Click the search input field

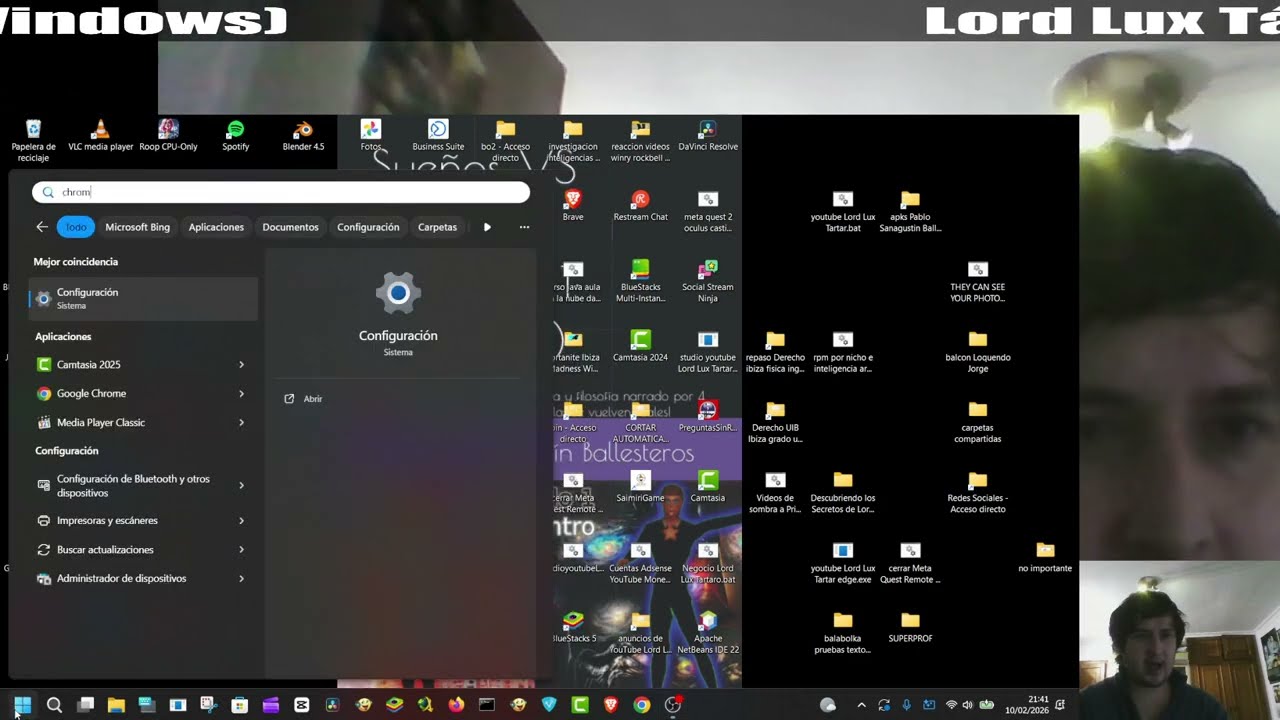point(281,192)
